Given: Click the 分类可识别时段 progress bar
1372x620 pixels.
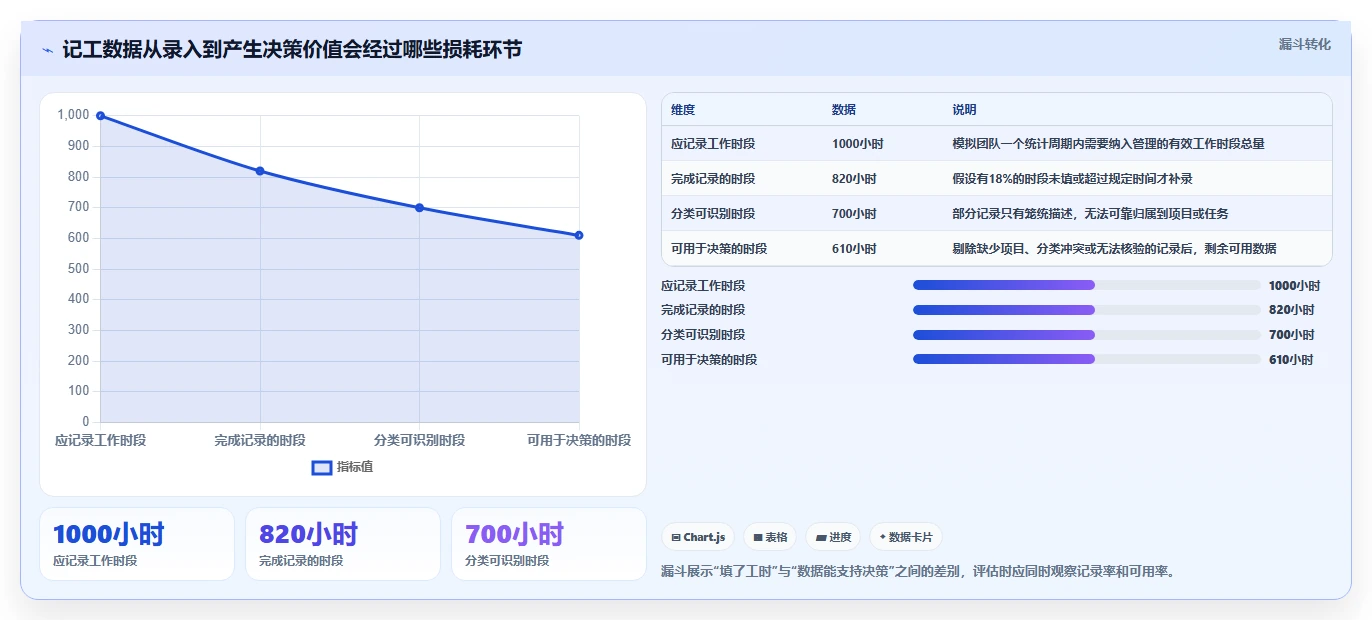Looking at the screenshot, I should coord(1086,335).
